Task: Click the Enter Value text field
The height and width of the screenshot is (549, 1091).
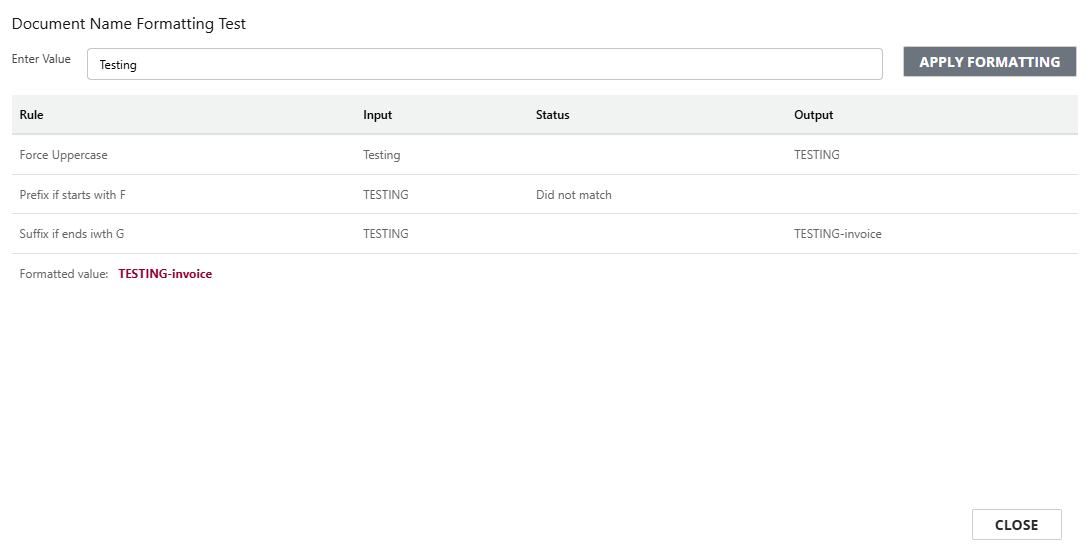Action: [484, 64]
